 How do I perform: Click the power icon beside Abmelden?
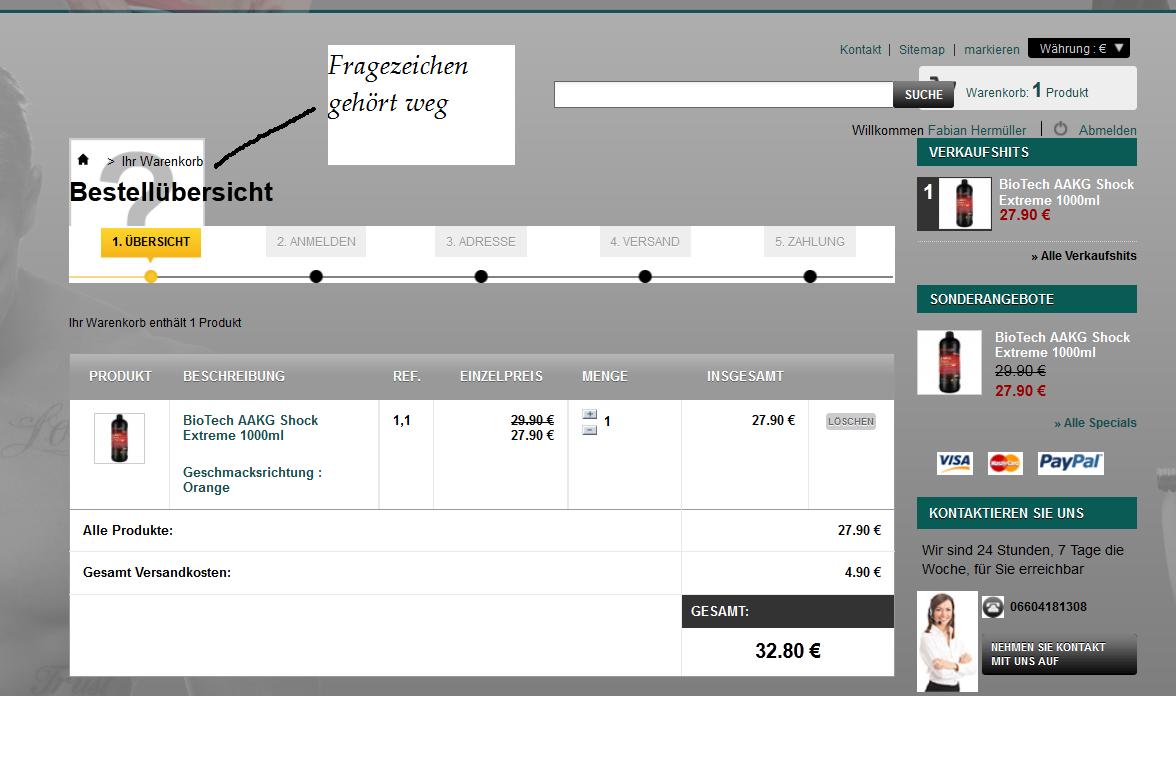[x=1060, y=129]
